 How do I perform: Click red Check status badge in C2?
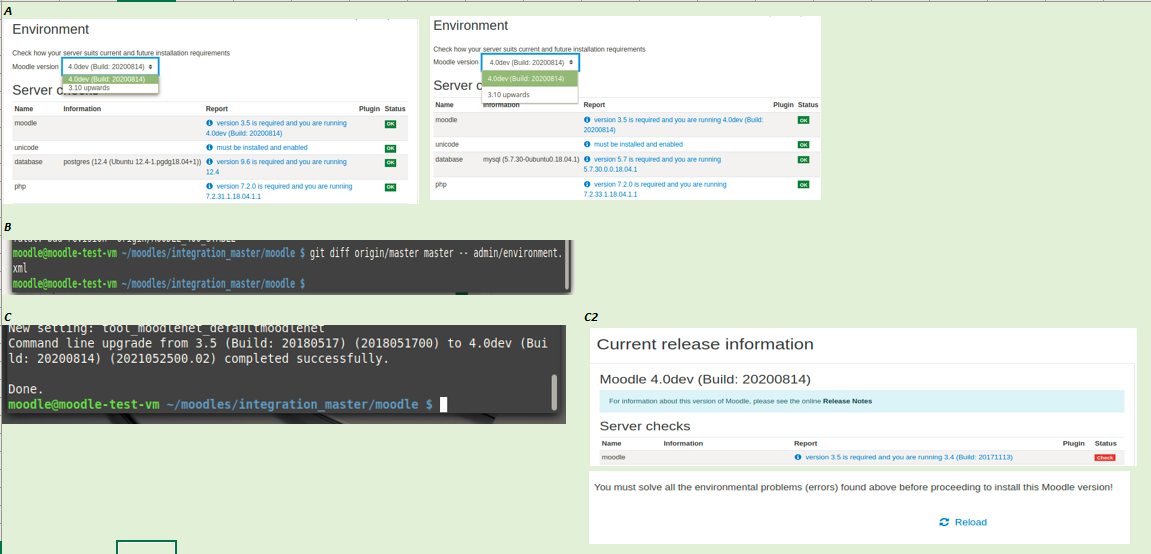click(1105, 457)
